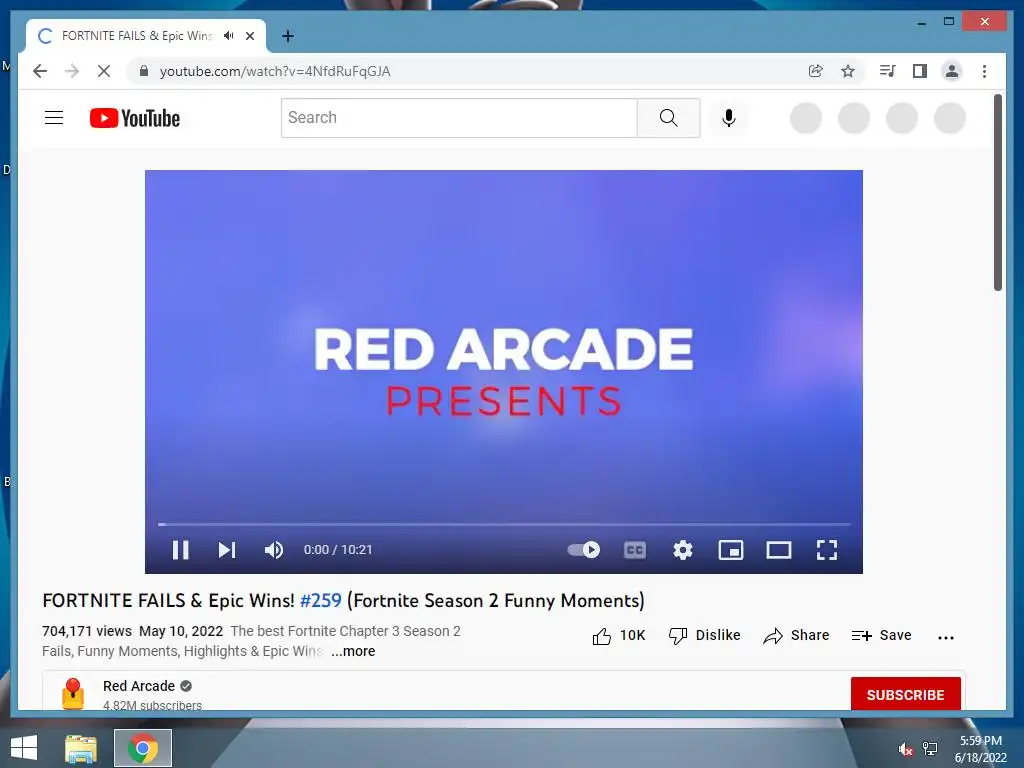Share this page from the address bar

point(816,71)
